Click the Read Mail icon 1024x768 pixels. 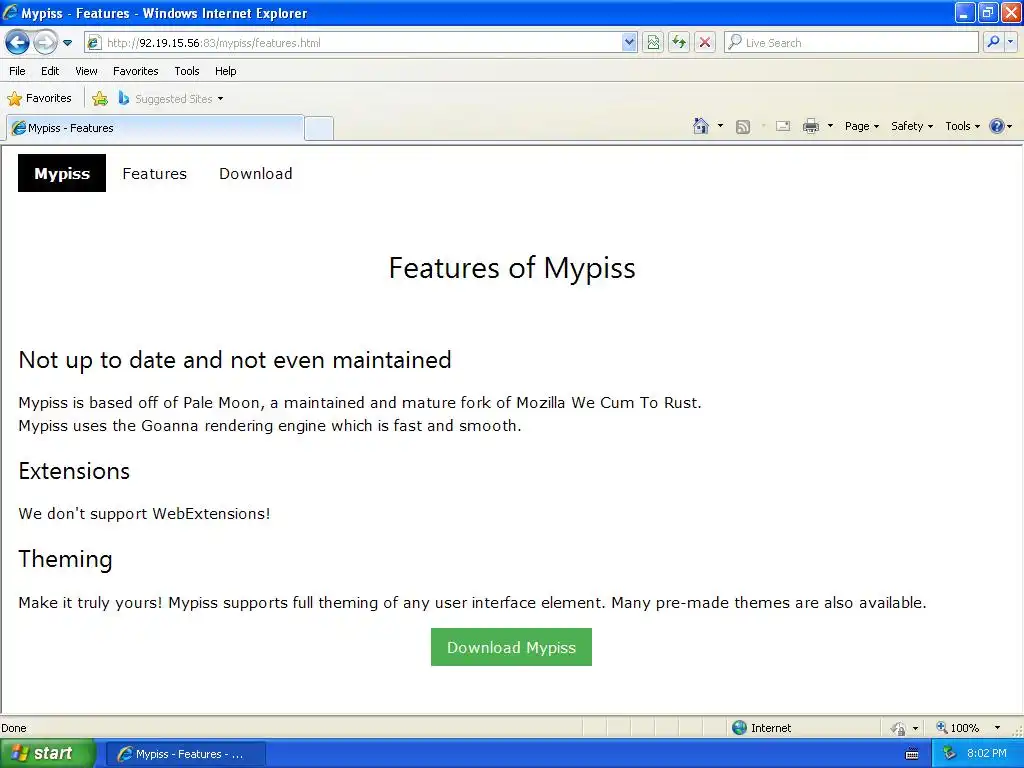tap(783, 126)
